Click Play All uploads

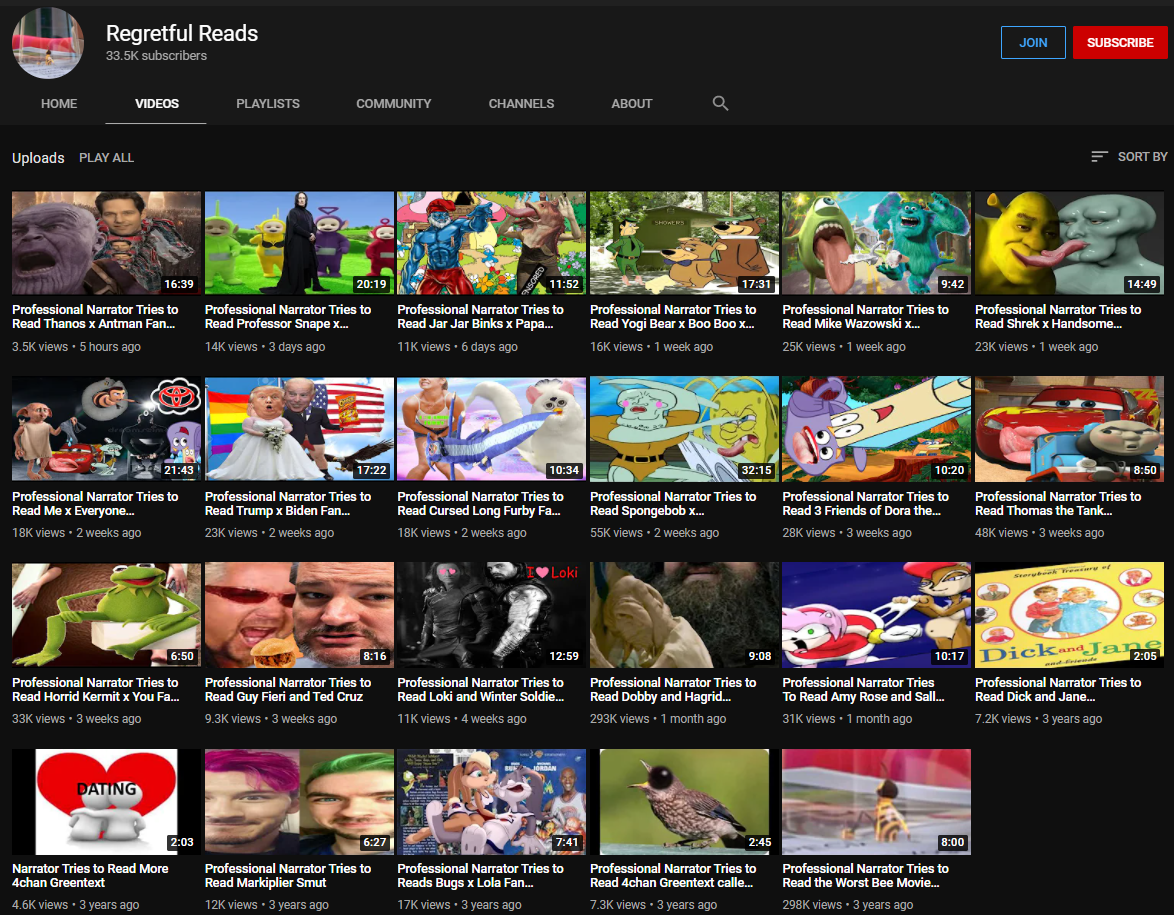[x=106, y=157]
